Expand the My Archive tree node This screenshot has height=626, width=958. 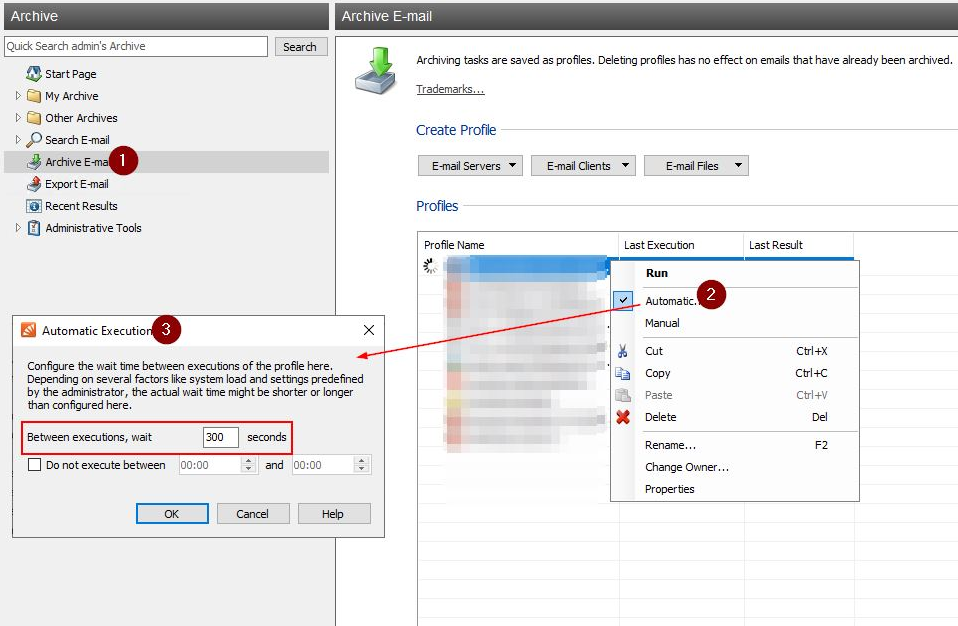[x=18, y=96]
